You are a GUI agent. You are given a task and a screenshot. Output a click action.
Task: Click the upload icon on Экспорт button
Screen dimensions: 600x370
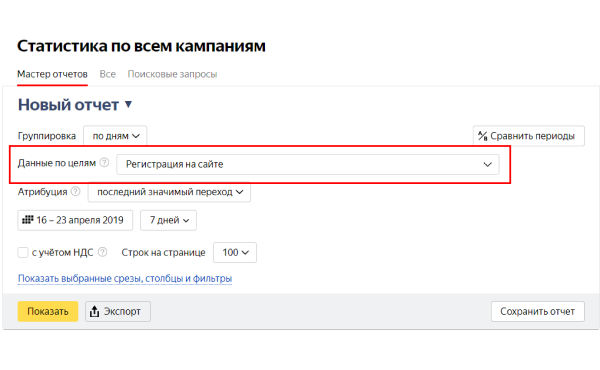coord(94,311)
